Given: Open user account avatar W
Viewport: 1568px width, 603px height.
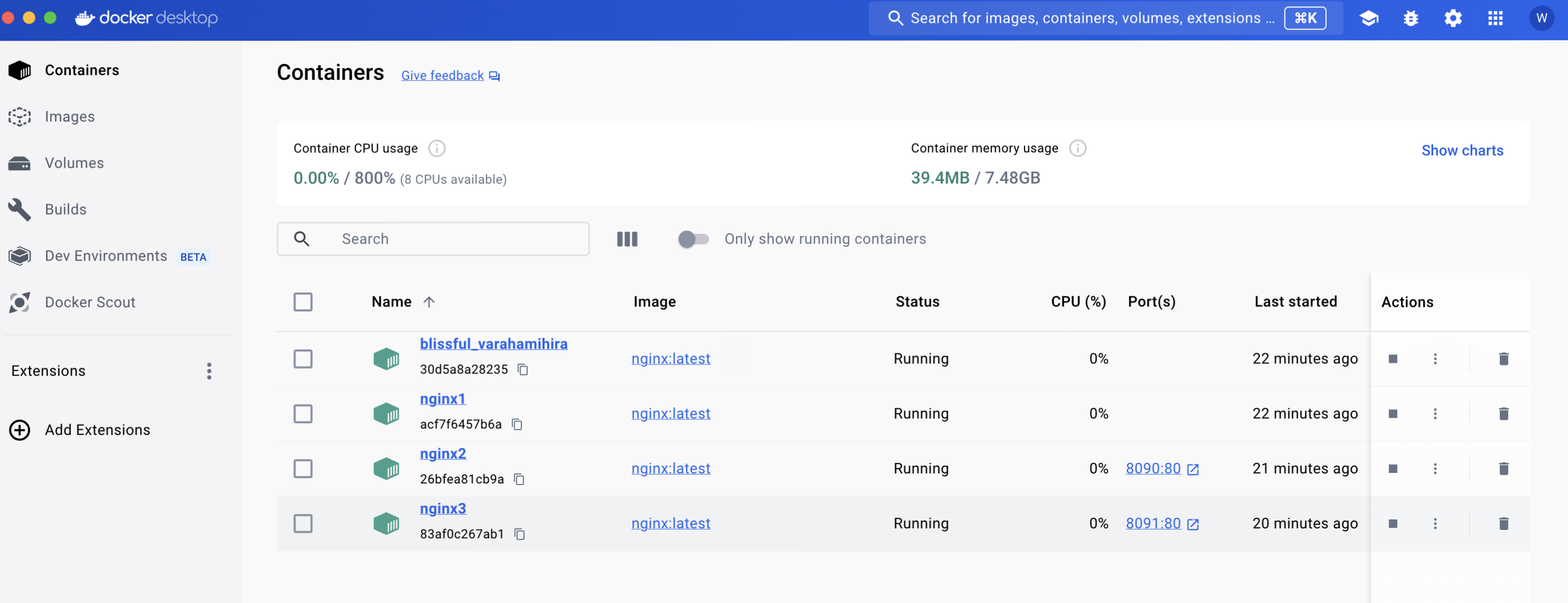Looking at the screenshot, I should pos(1541,19).
